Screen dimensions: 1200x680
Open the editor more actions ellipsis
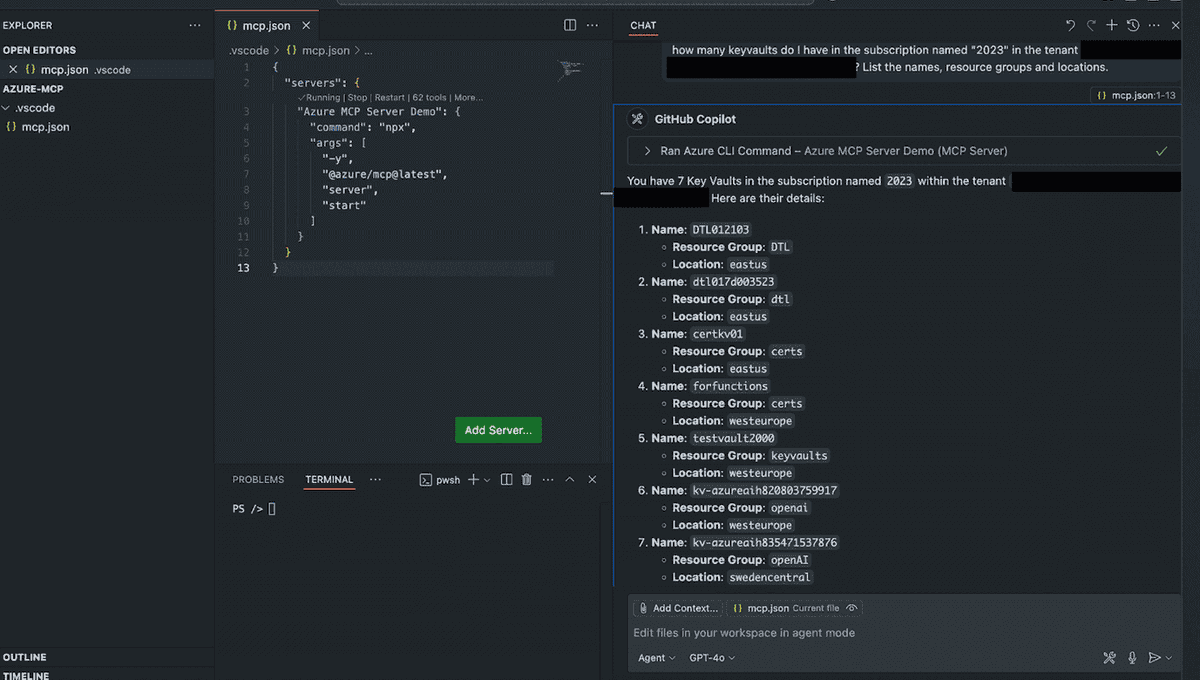[x=592, y=25]
